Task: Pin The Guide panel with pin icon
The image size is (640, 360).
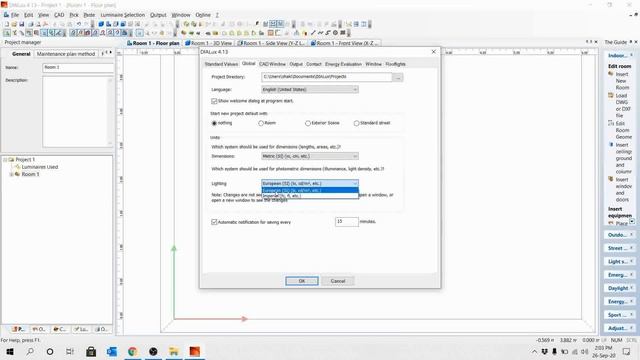Action: point(631,42)
